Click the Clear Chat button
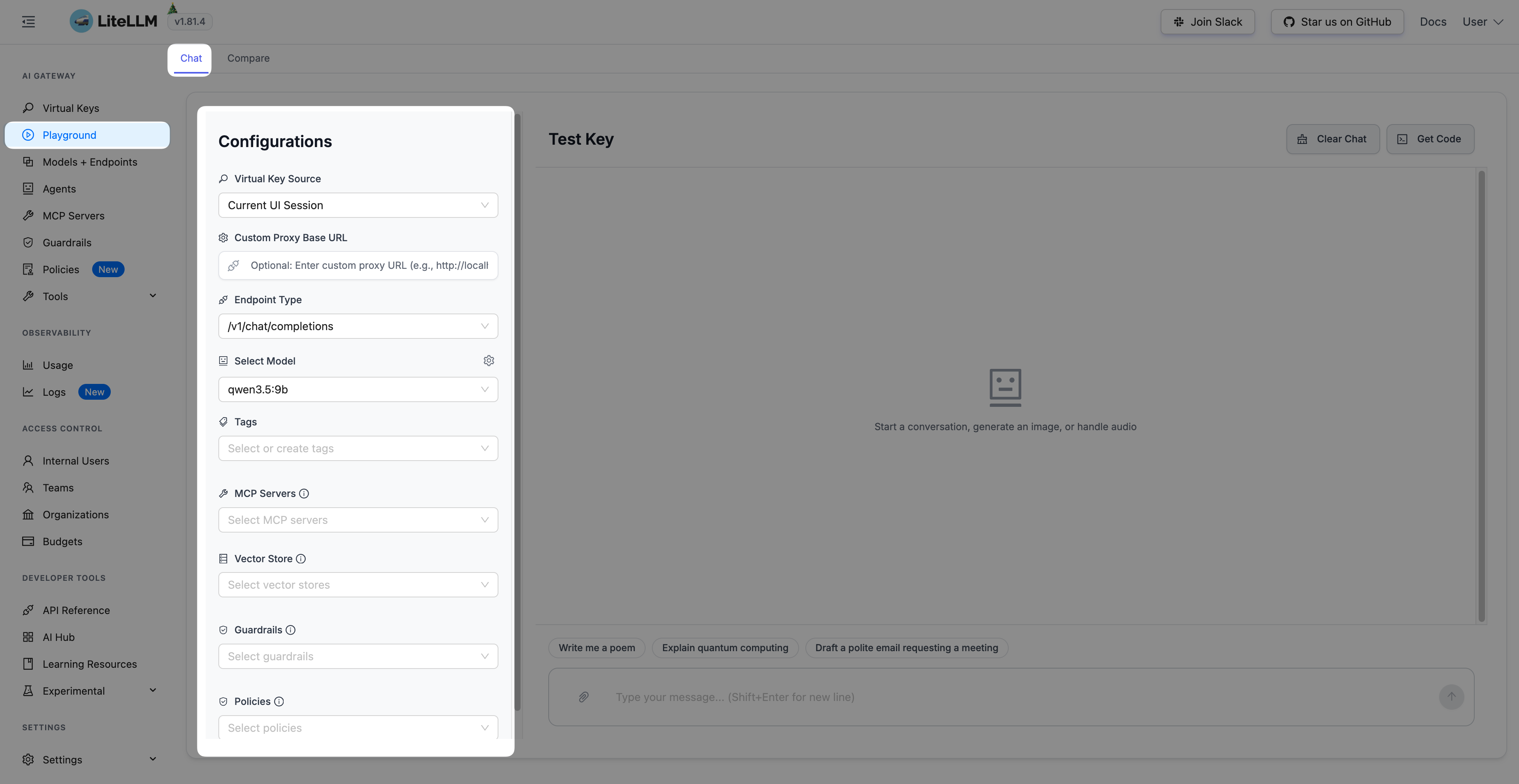 coord(1333,139)
